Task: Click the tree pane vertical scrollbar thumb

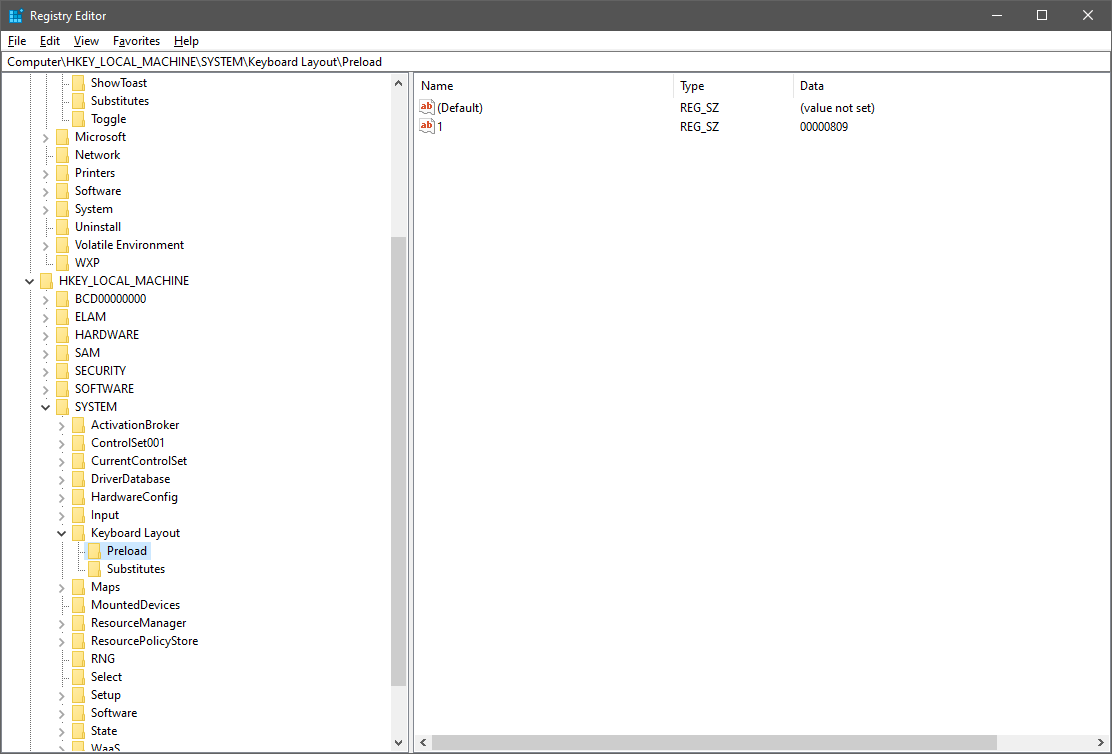Action: click(x=399, y=461)
